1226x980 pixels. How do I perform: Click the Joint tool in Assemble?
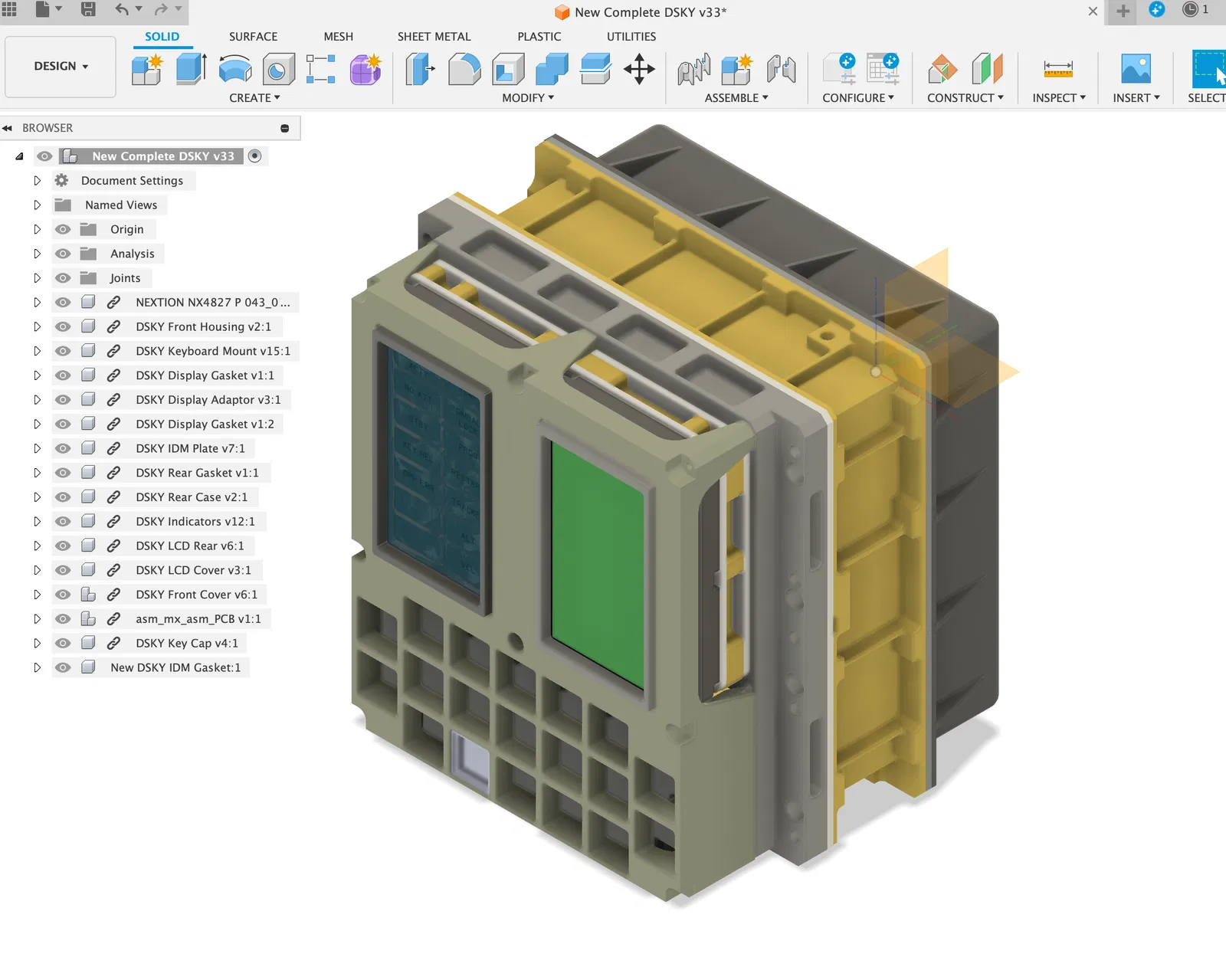point(694,69)
